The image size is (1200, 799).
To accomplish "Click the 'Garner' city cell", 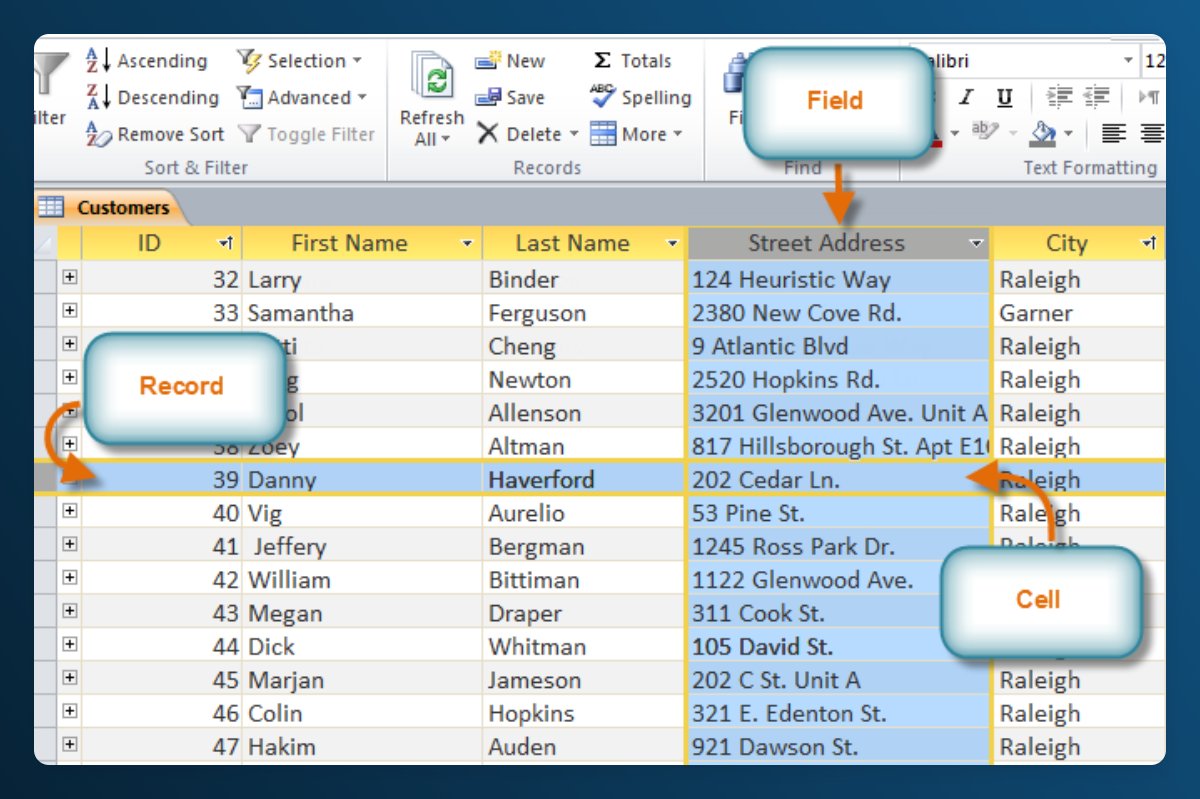I will pyautogui.click(x=1079, y=313).
